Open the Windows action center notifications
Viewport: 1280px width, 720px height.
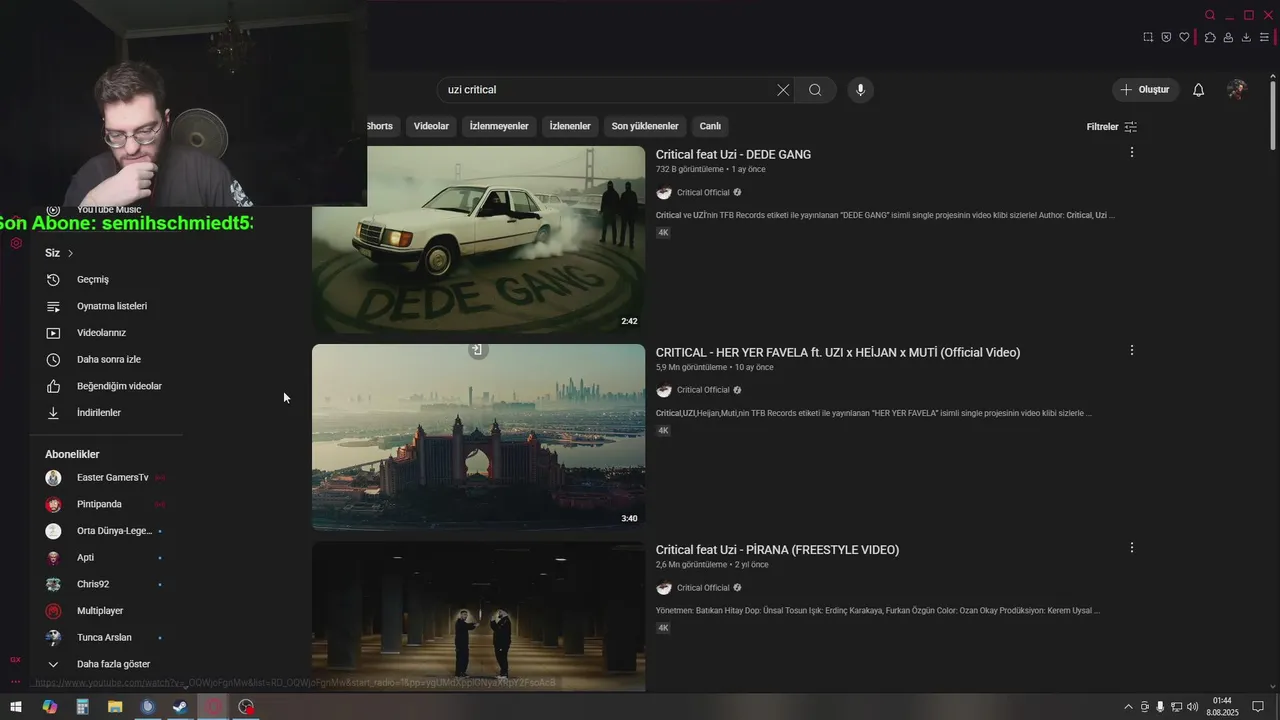1258,707
